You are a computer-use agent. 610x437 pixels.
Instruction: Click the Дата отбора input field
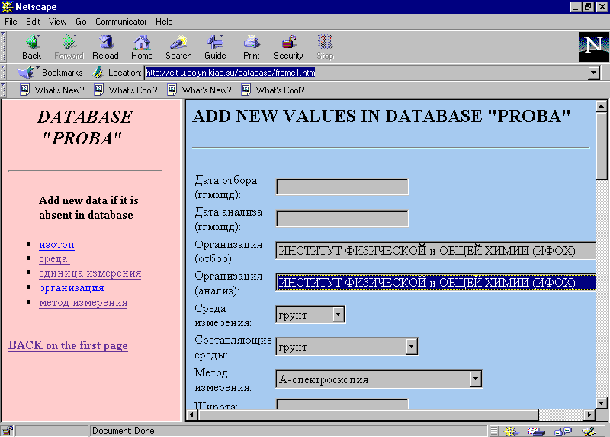(342, 186)
